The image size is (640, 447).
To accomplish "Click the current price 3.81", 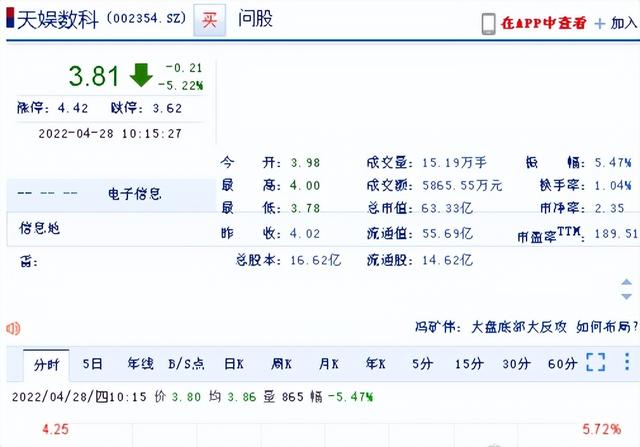I will tap(94, 76).
